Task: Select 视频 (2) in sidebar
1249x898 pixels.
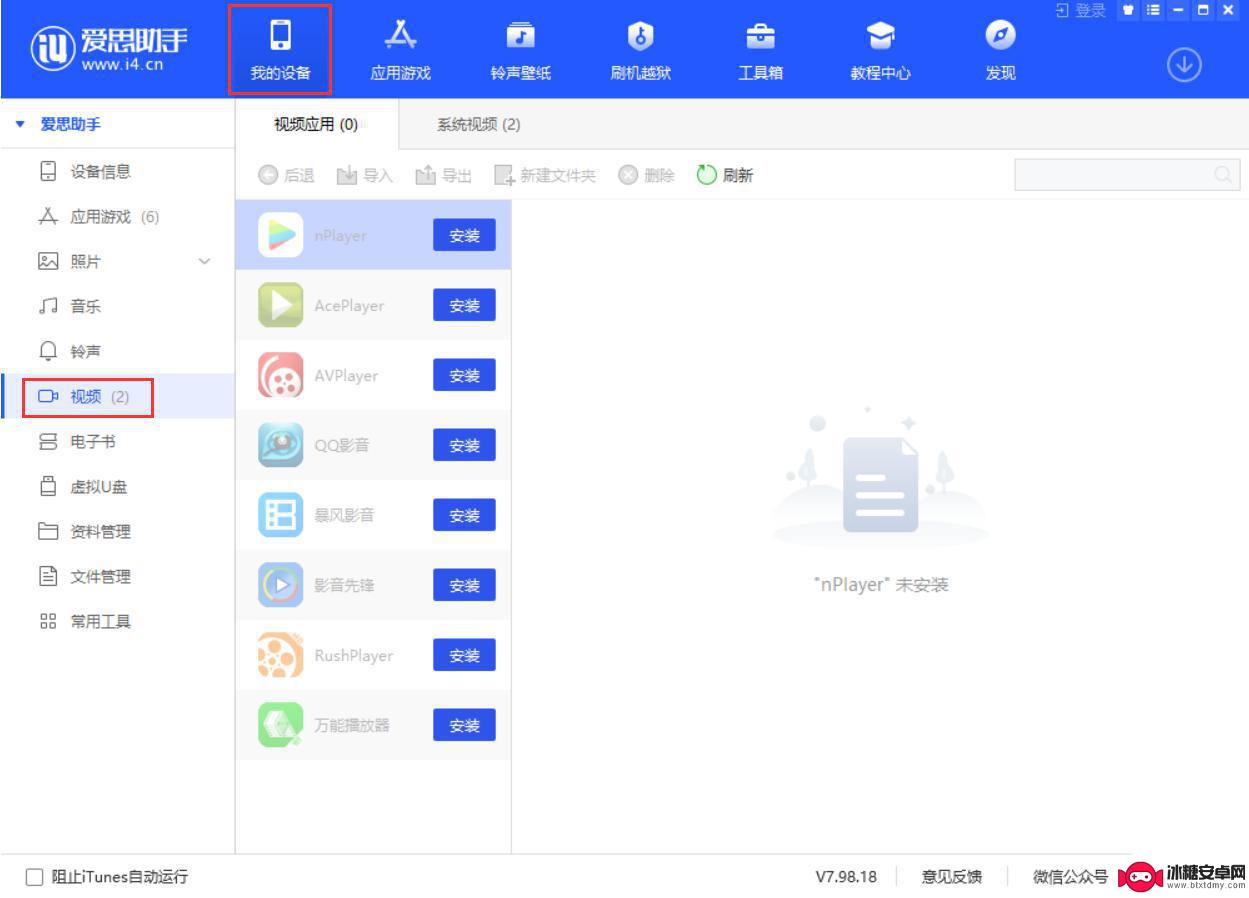Action: [x=117, y=397]
